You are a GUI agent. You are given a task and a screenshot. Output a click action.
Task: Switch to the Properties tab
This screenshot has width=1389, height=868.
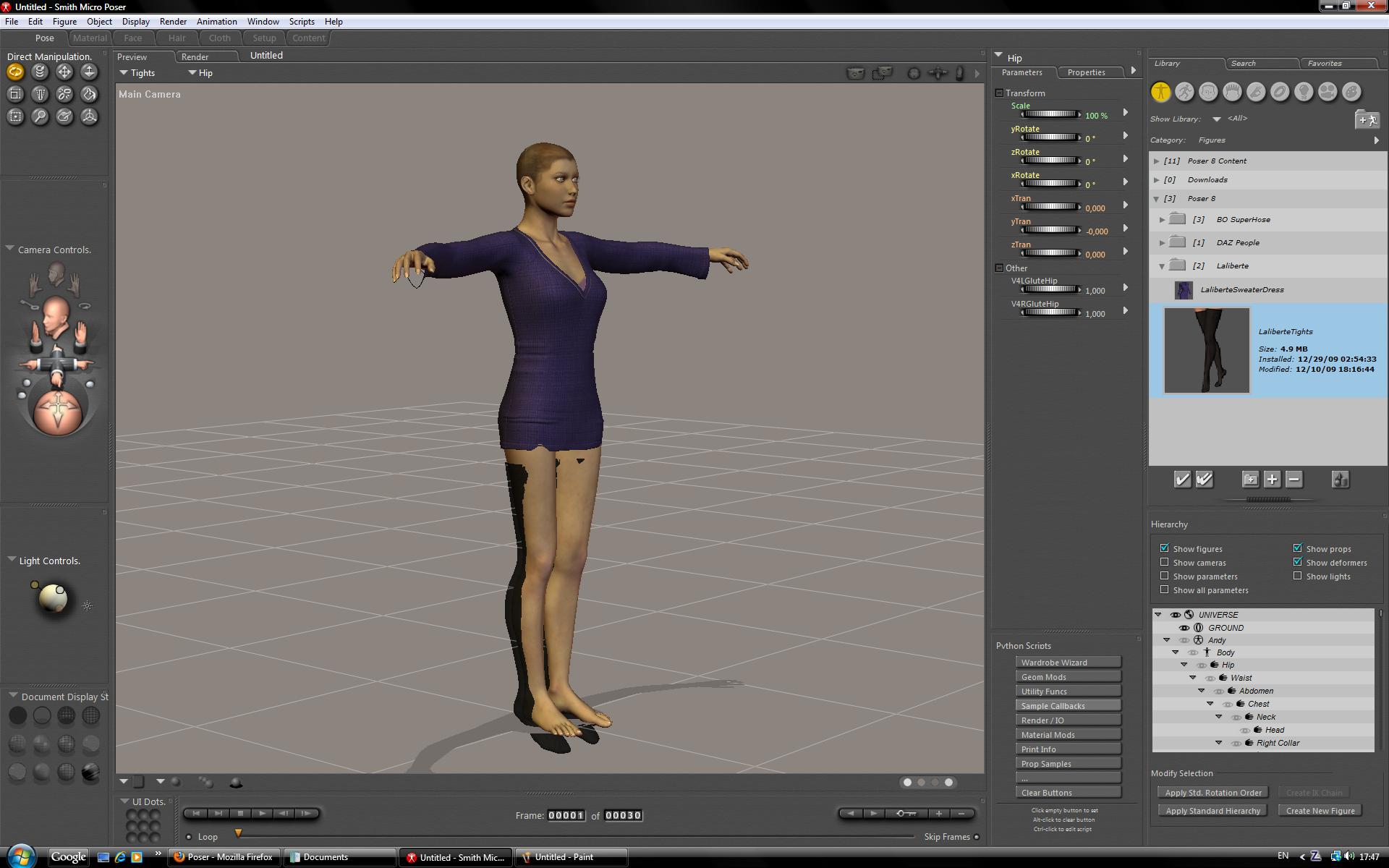pos(1086,72)
